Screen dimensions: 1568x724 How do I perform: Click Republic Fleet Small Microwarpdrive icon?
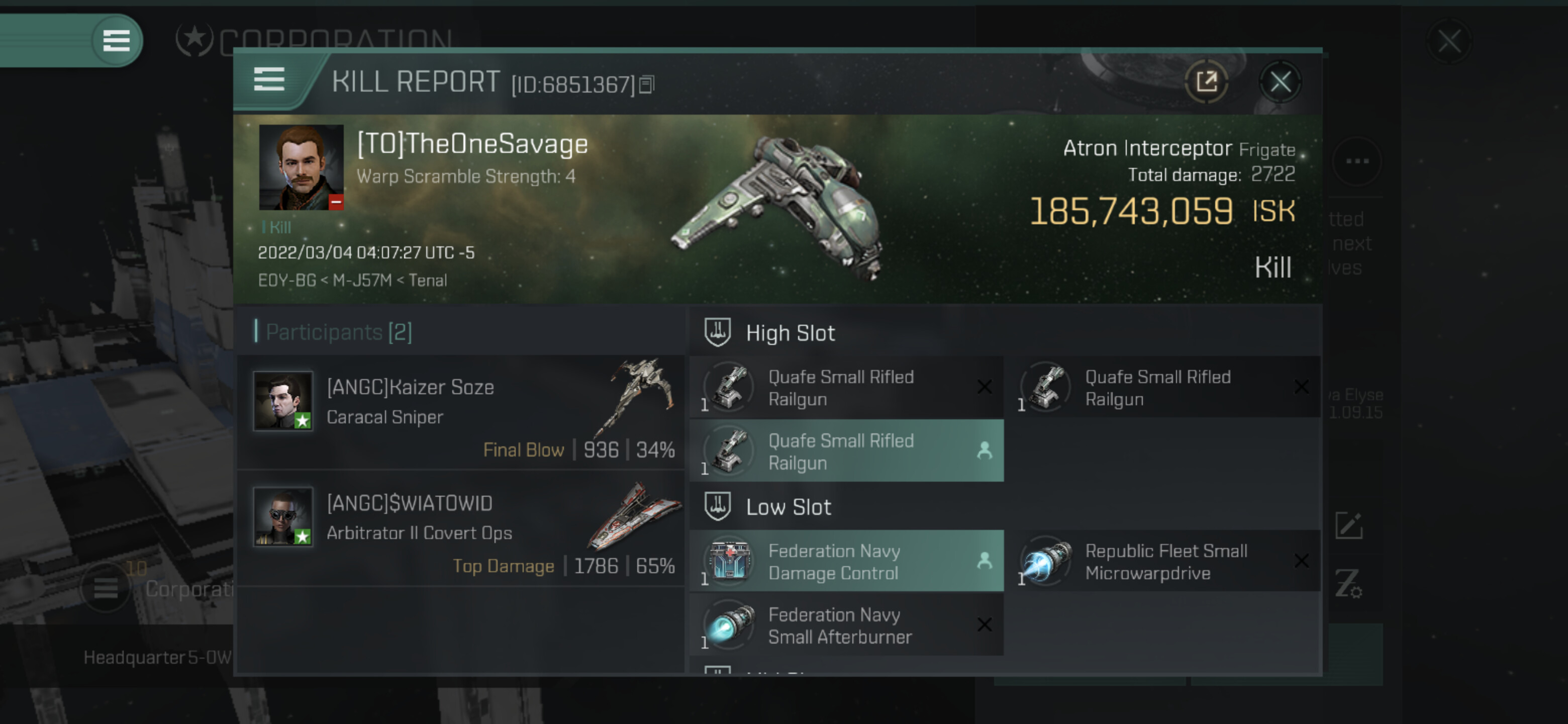(1045, 562)
